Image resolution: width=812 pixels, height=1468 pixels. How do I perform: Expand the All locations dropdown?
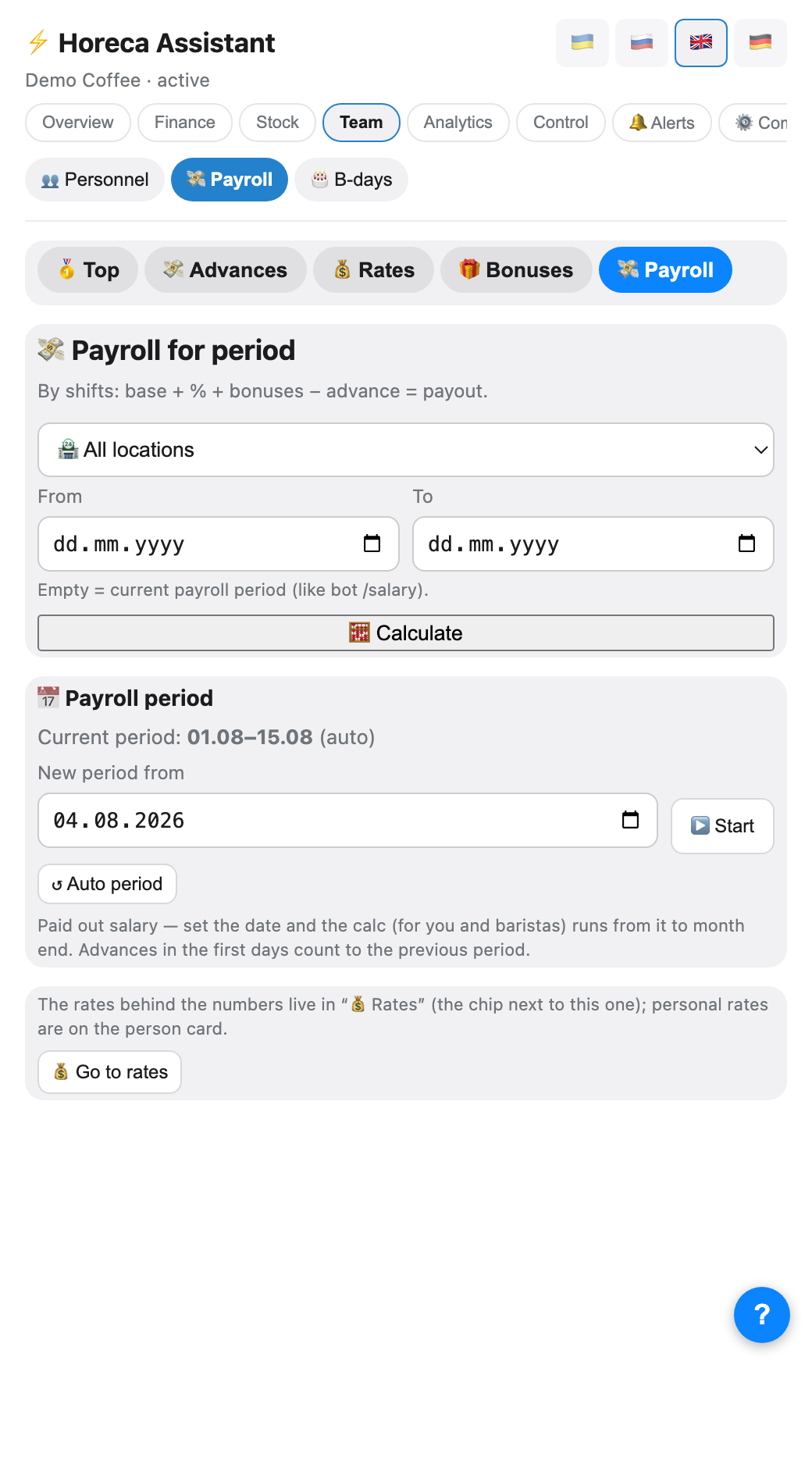coord(406,450)
